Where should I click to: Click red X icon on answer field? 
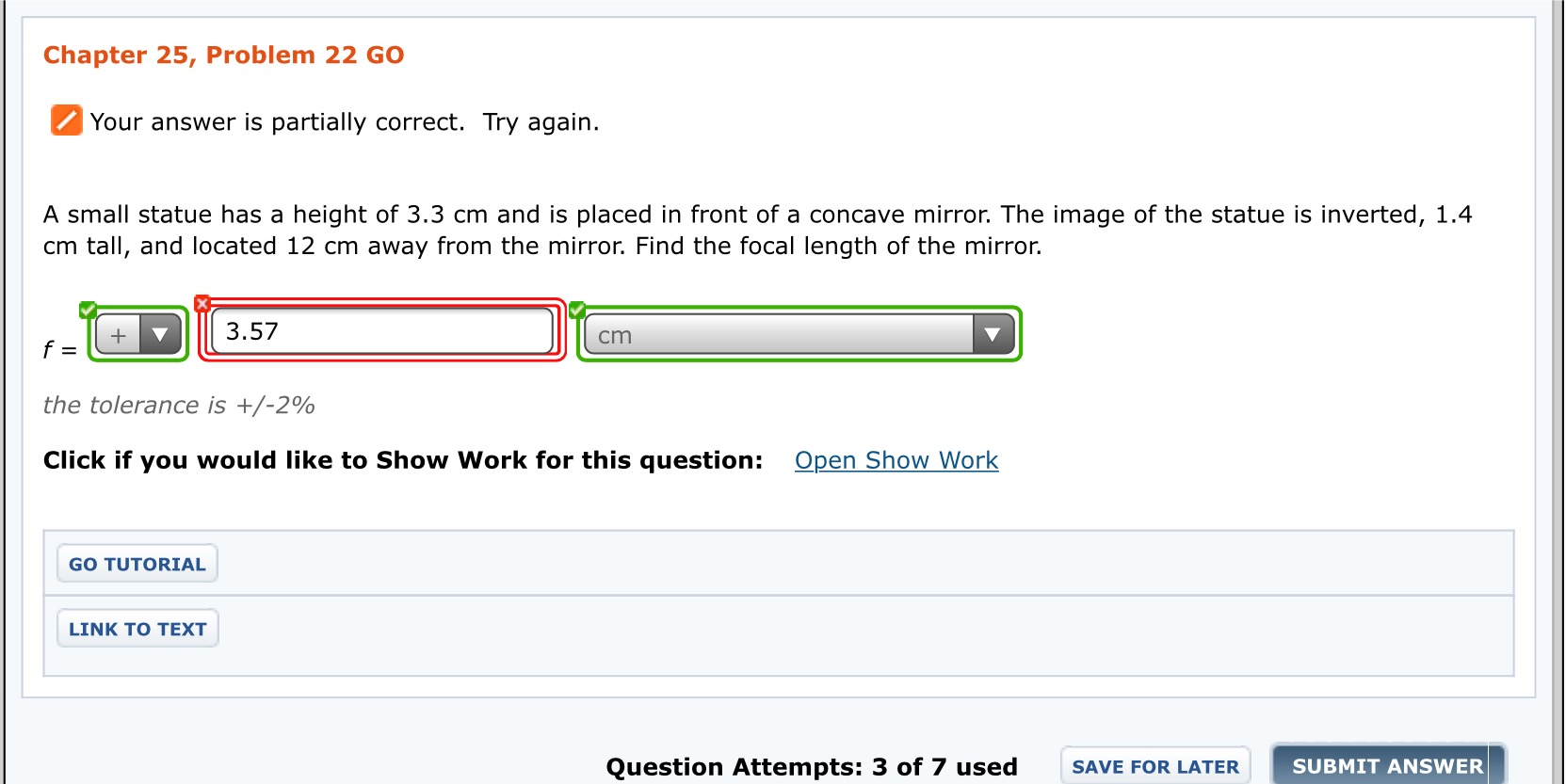[202, 303]
